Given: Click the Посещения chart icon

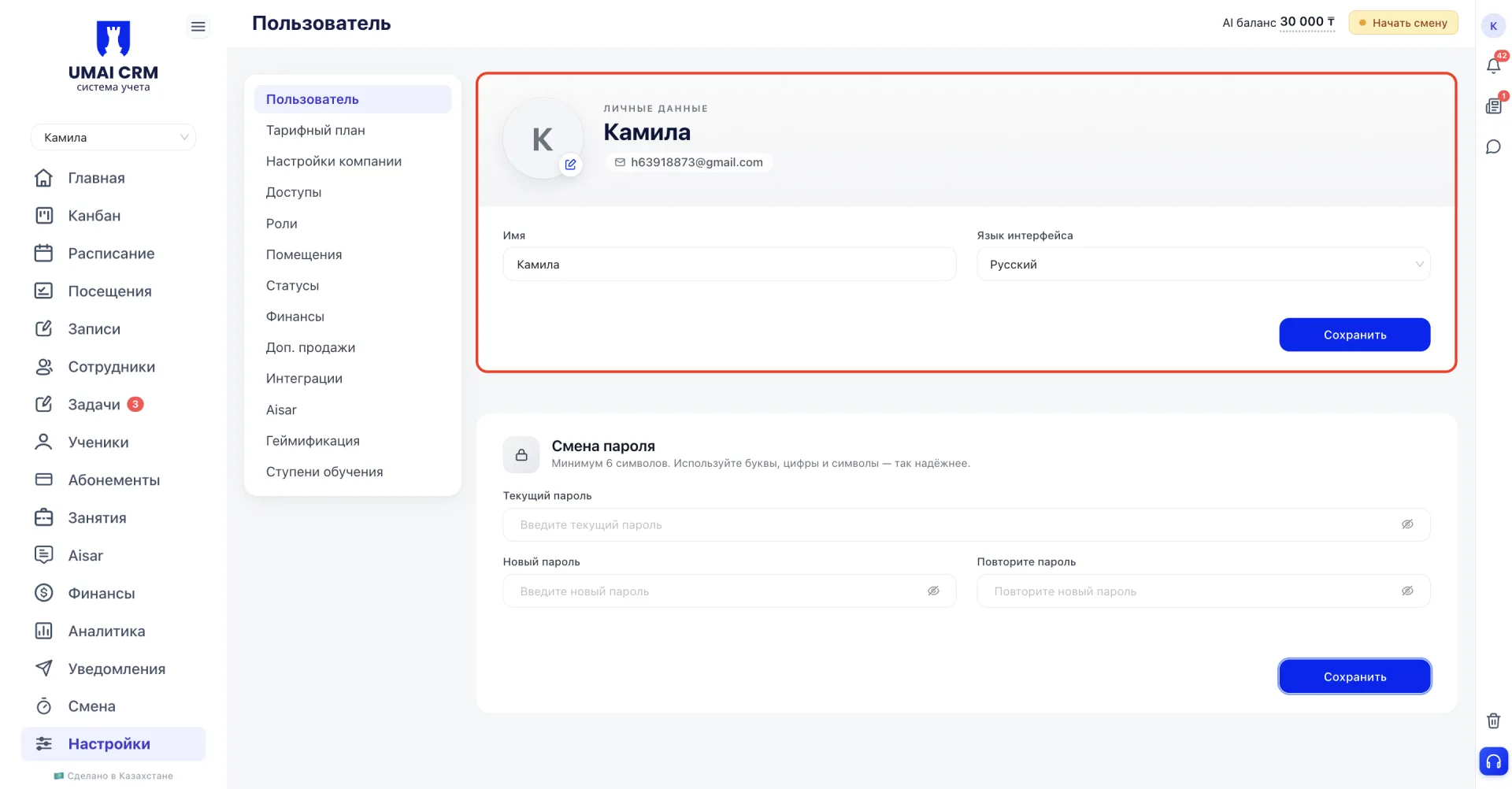Looking at the screenshot, I should 44,291.
